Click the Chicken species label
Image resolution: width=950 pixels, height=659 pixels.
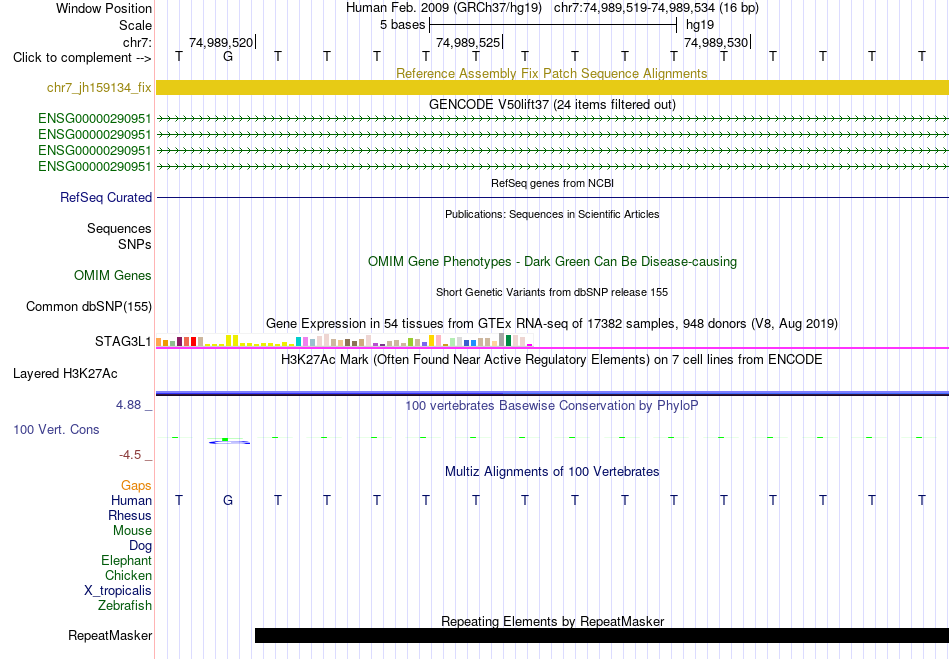(x=128, y=575)
